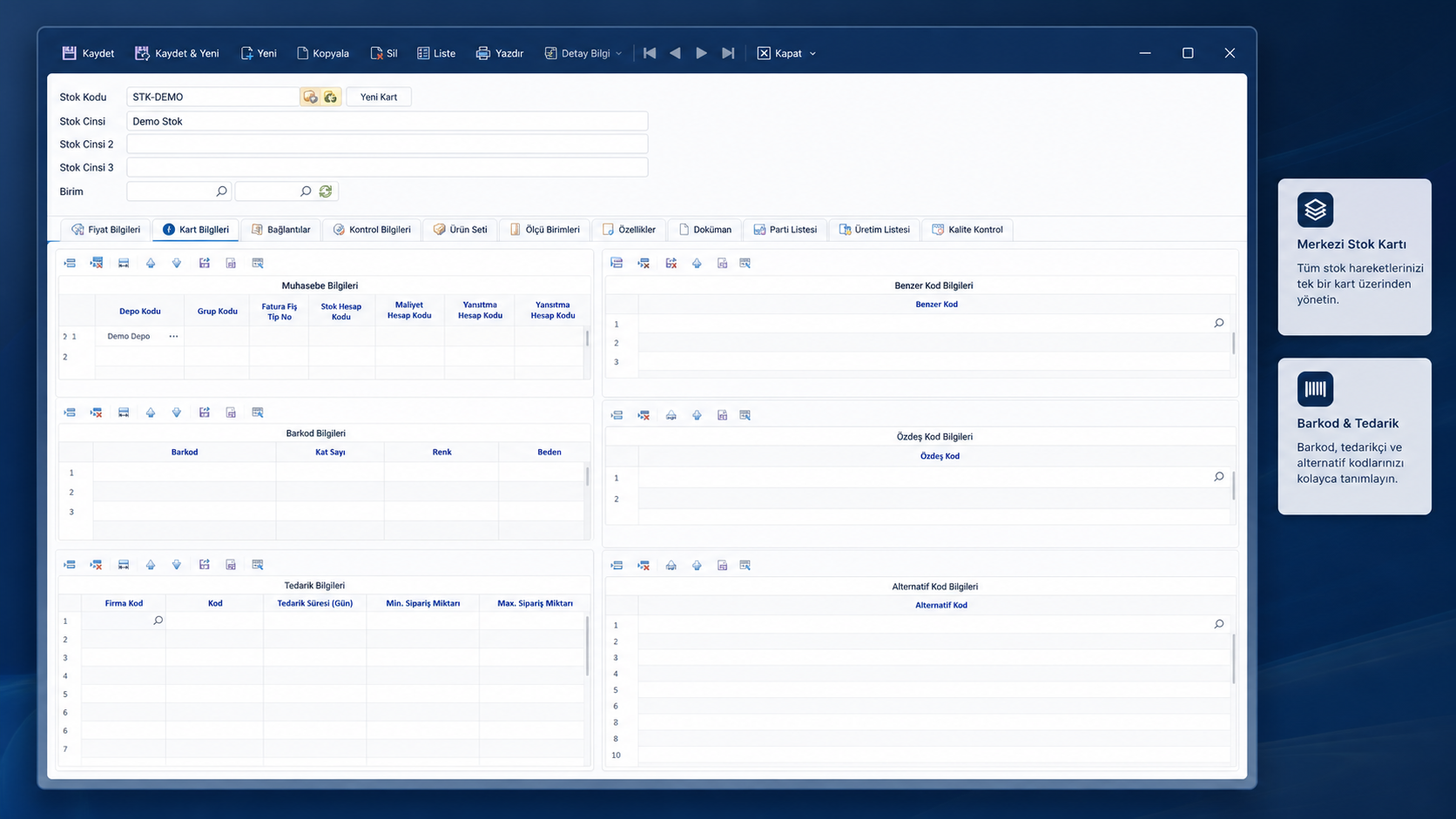This screenshot has width=1456, height=819.
Task: Open Alternatif Kod search in row 1
Action: 1219,624
